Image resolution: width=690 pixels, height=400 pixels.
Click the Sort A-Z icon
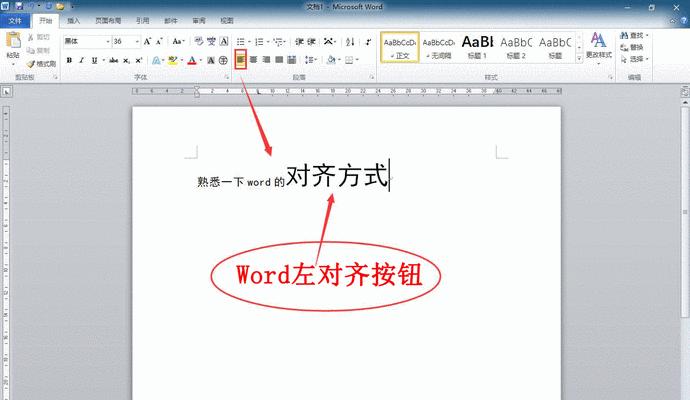point(350,42)
